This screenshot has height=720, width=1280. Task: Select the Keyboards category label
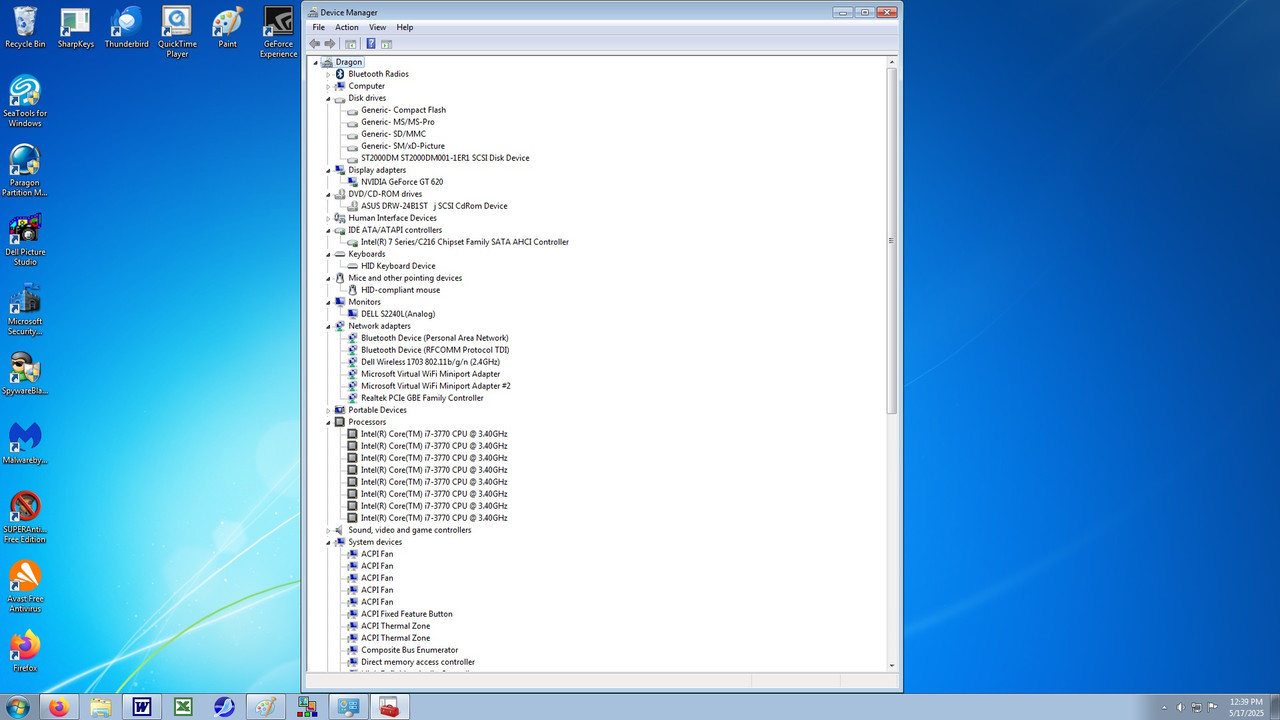[367, 254]
